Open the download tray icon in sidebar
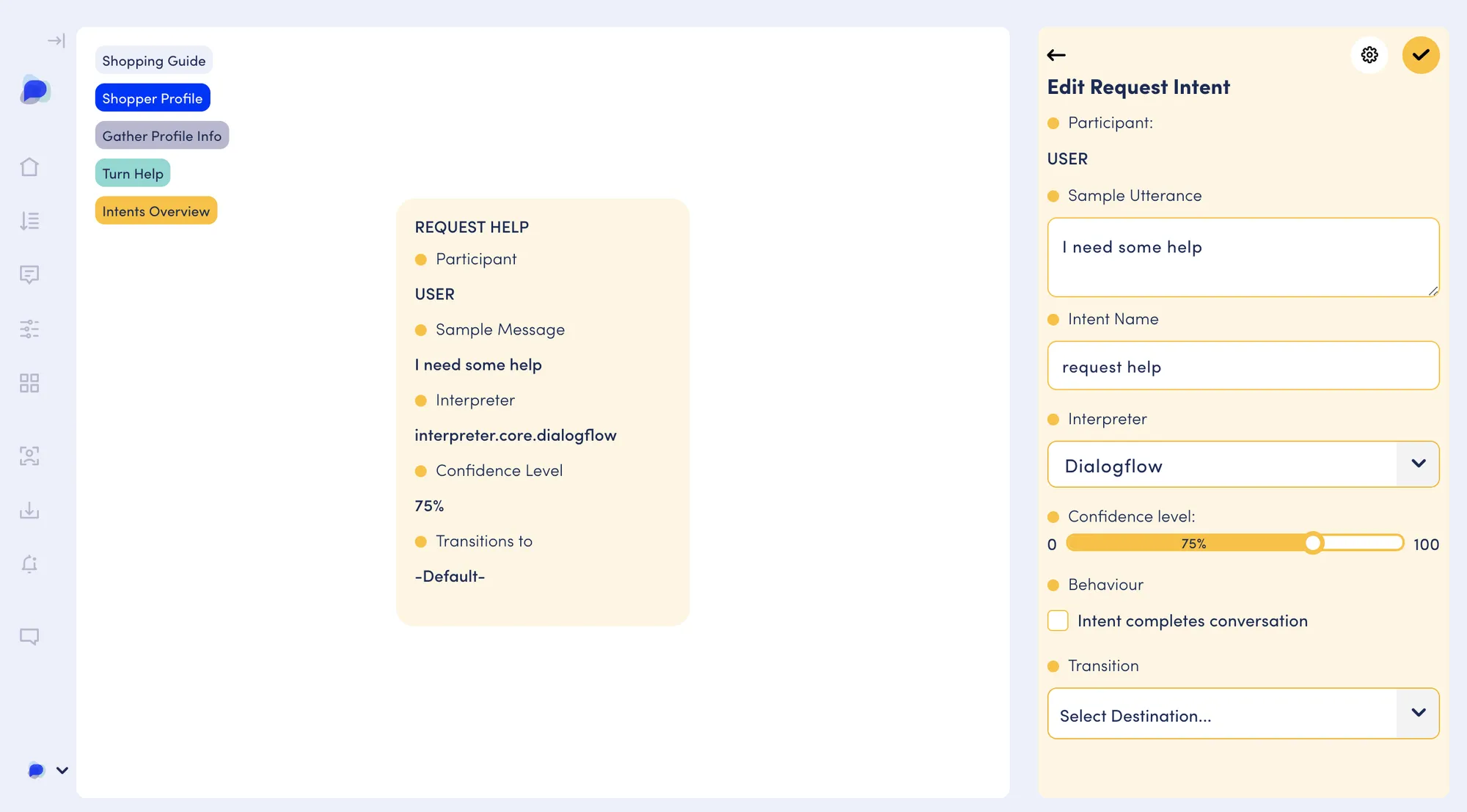 click(x=29, y=510)
